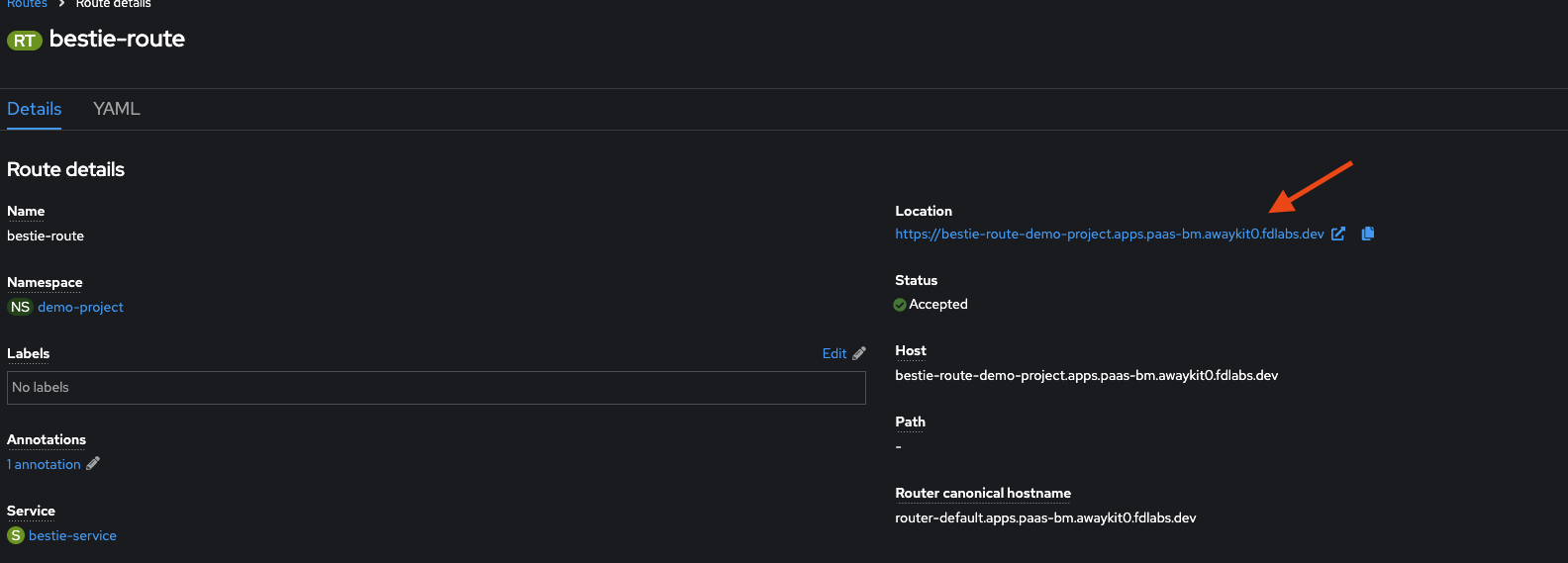Click the Route details section heading
The height and width of the screenshot is (563, 1568).
click(x=65, y=169)
